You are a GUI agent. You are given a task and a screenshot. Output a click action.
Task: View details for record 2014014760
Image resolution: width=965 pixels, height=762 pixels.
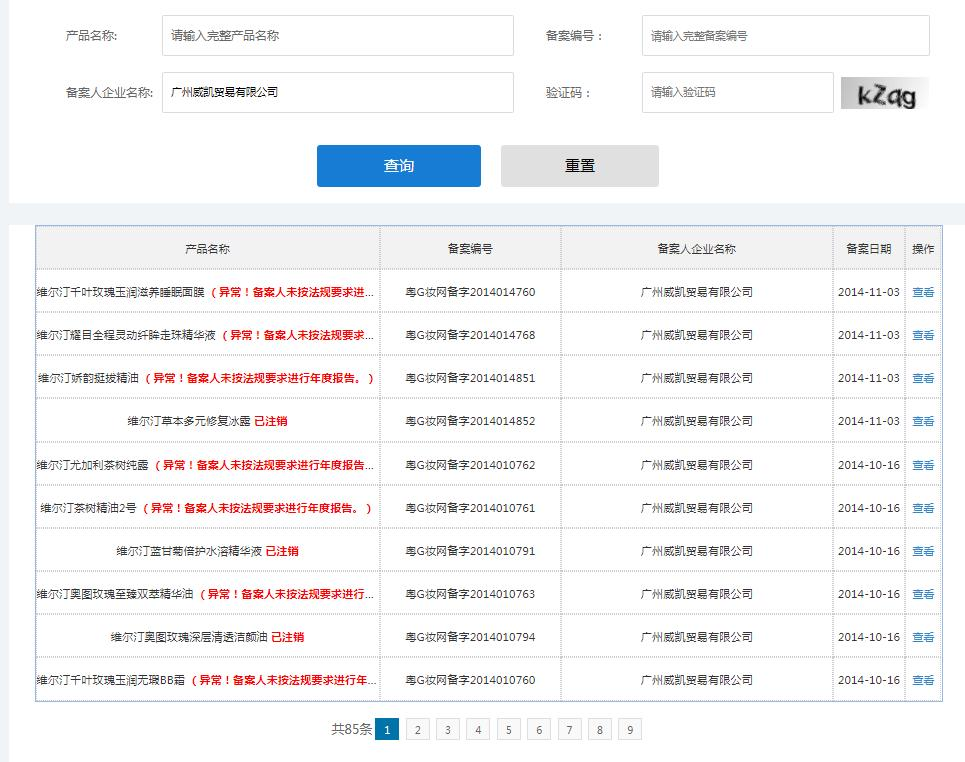pos(922,293)
